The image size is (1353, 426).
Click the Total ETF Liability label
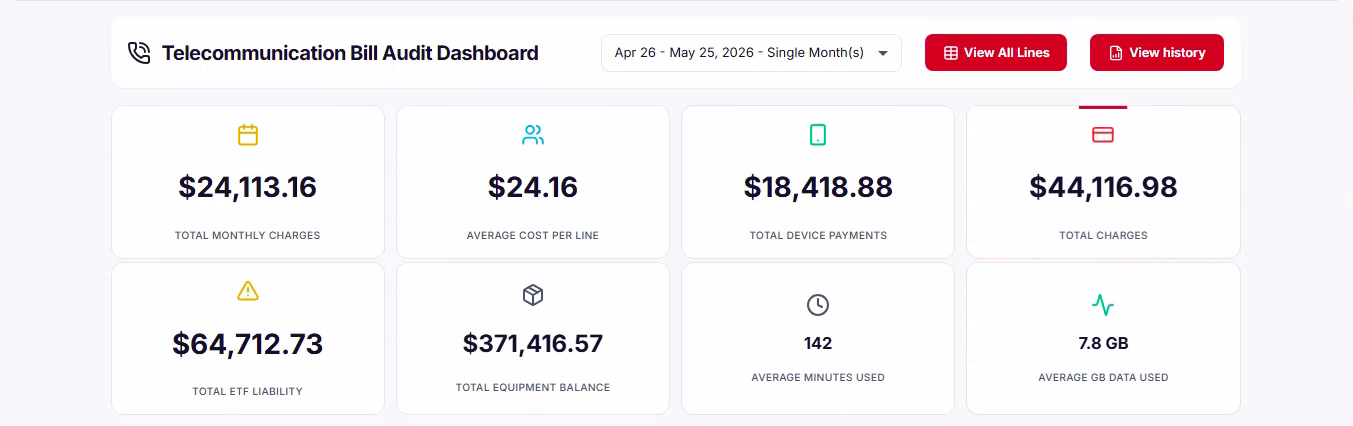248,392
